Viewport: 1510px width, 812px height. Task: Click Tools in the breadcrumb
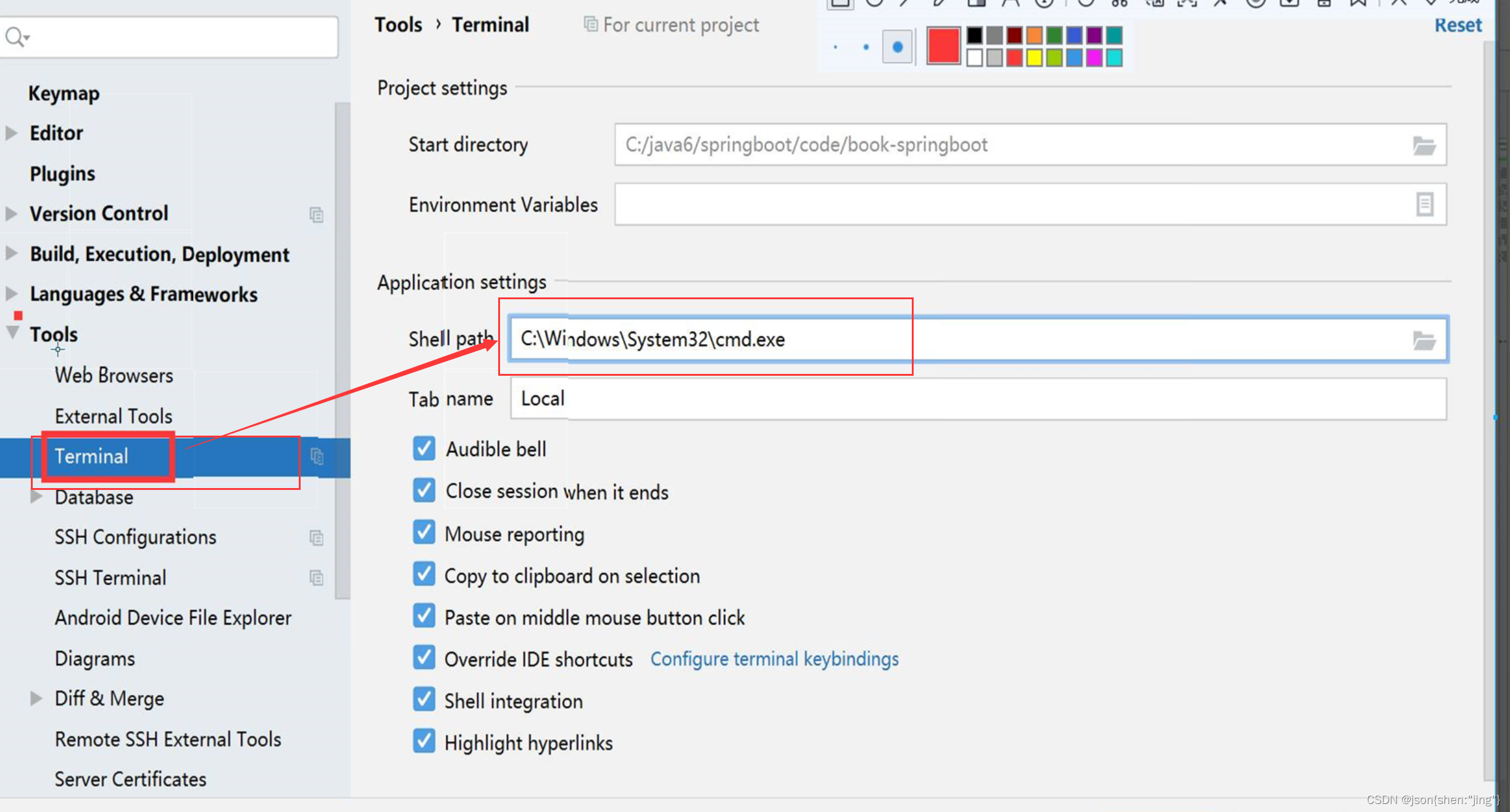pos(398,25)
